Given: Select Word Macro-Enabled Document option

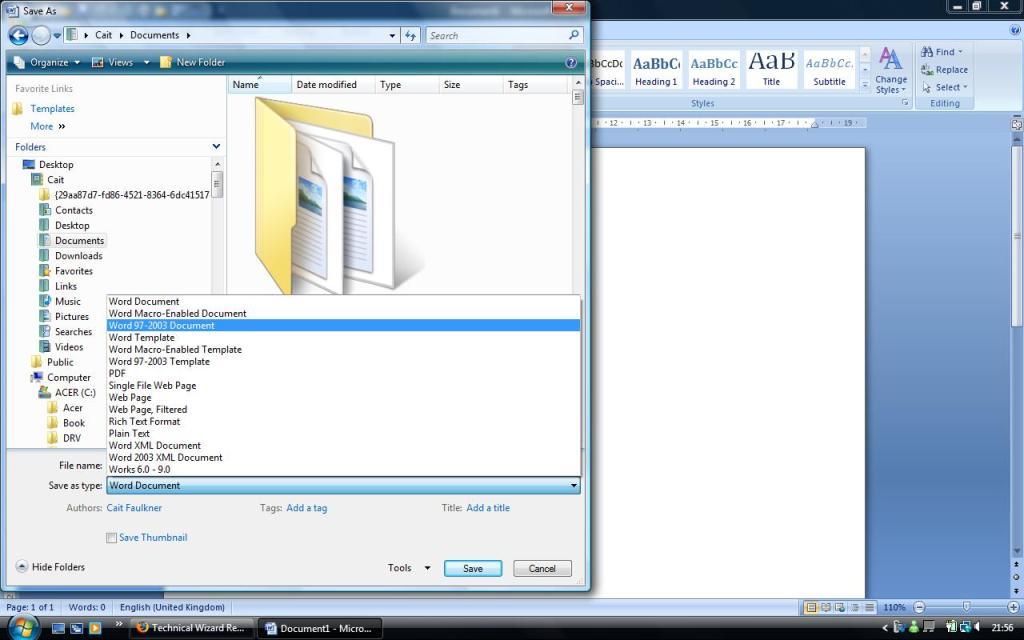Looking at the screenshot, I should [x=344, y=313].
